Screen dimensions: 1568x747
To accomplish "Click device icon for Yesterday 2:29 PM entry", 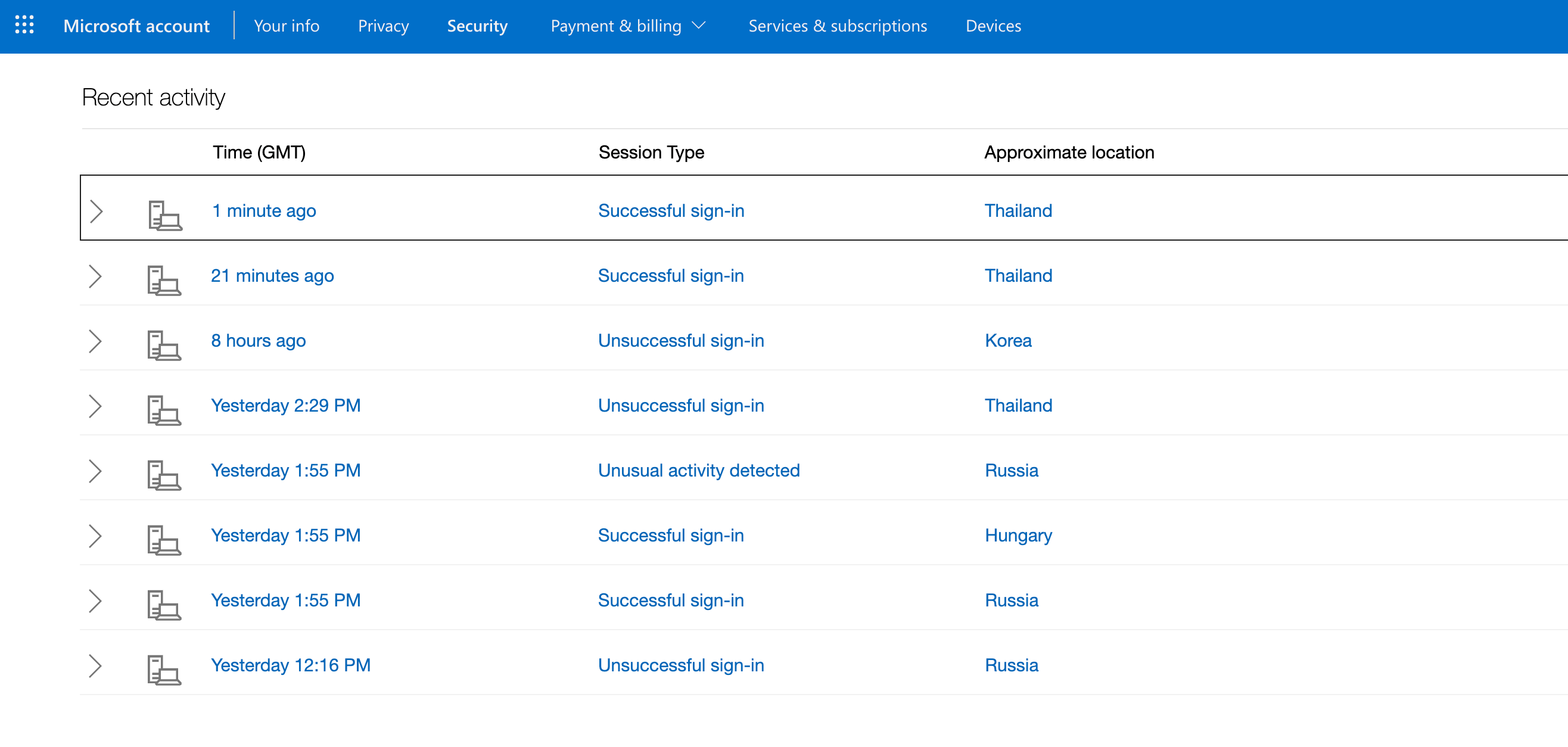I will pos(164,410).
